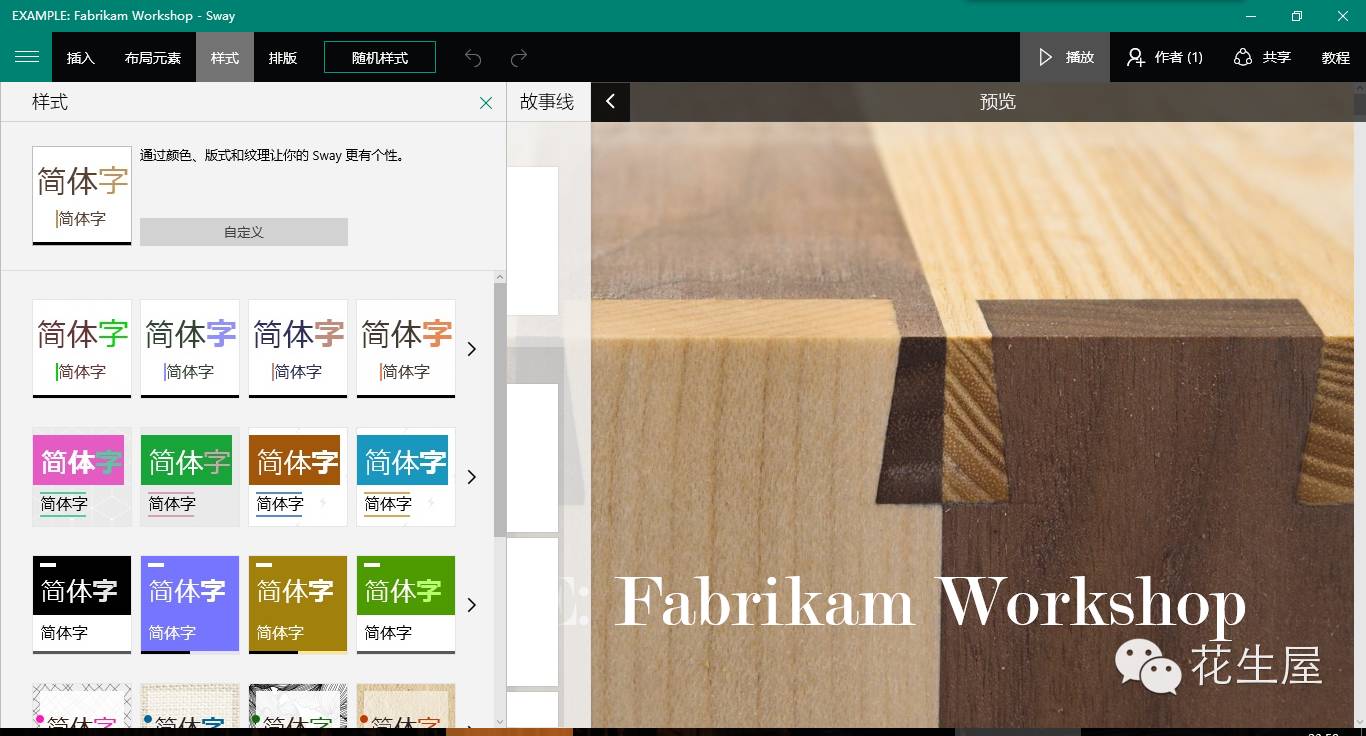The height and width of the screenshot is (736, 1366).
Task: Click the 自定义 button
Action: point(244,232)
